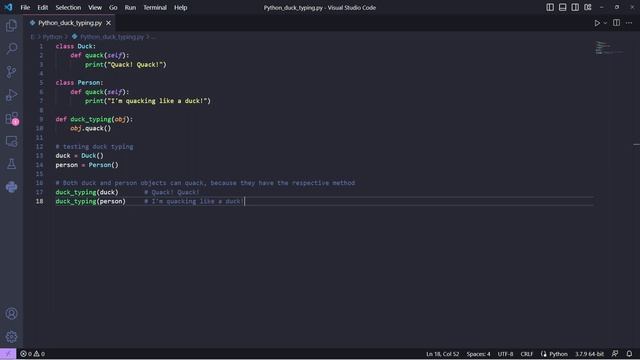Open the Extensions view with update badge
The height and width of the screenshot is (360, 640).
tap(11, 118)
